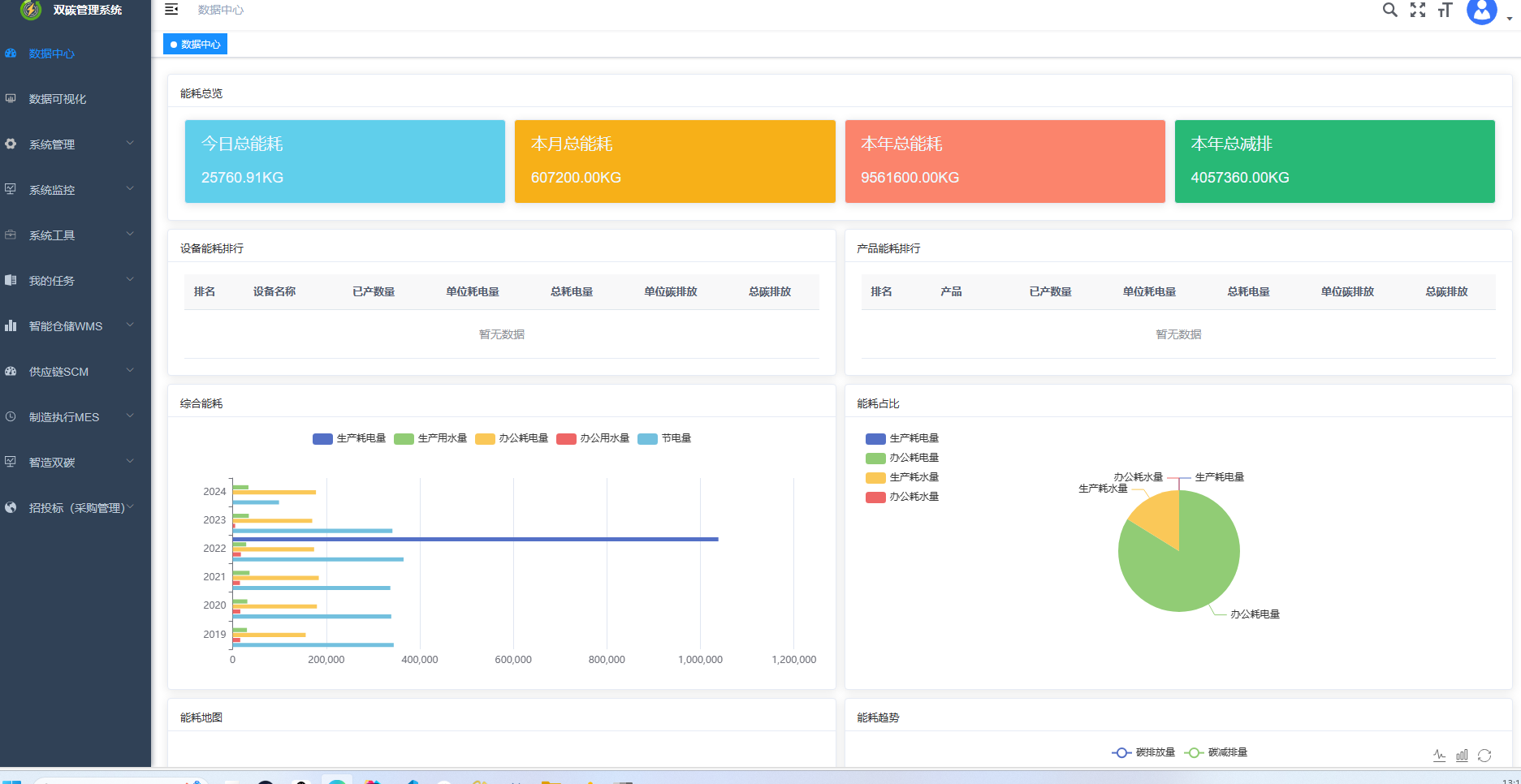Viewport: 1521px width, 784px height.
Task: Click the 数据可视化 monitor icon
Action: point(11,99)
